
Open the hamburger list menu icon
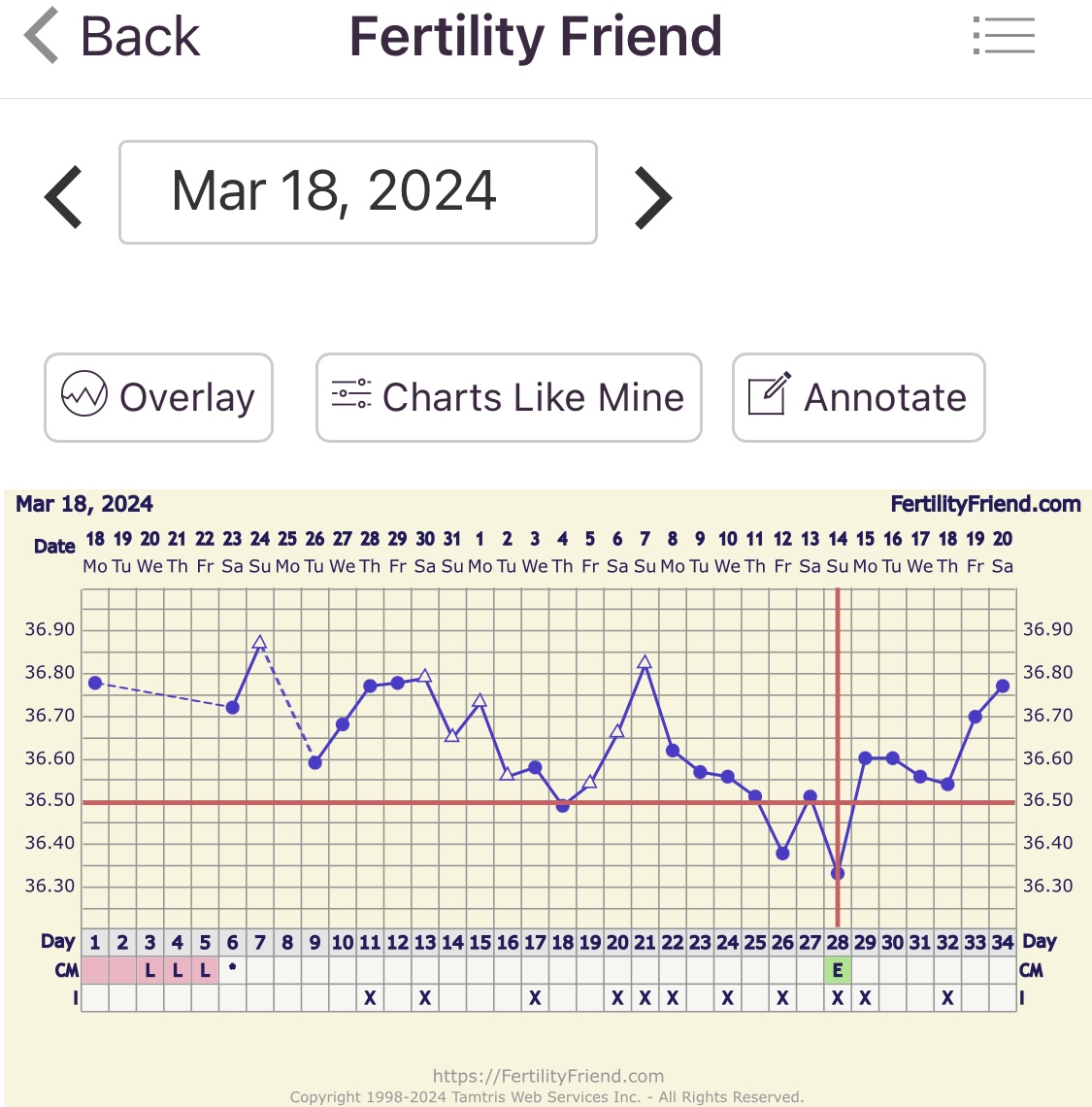1004,37
